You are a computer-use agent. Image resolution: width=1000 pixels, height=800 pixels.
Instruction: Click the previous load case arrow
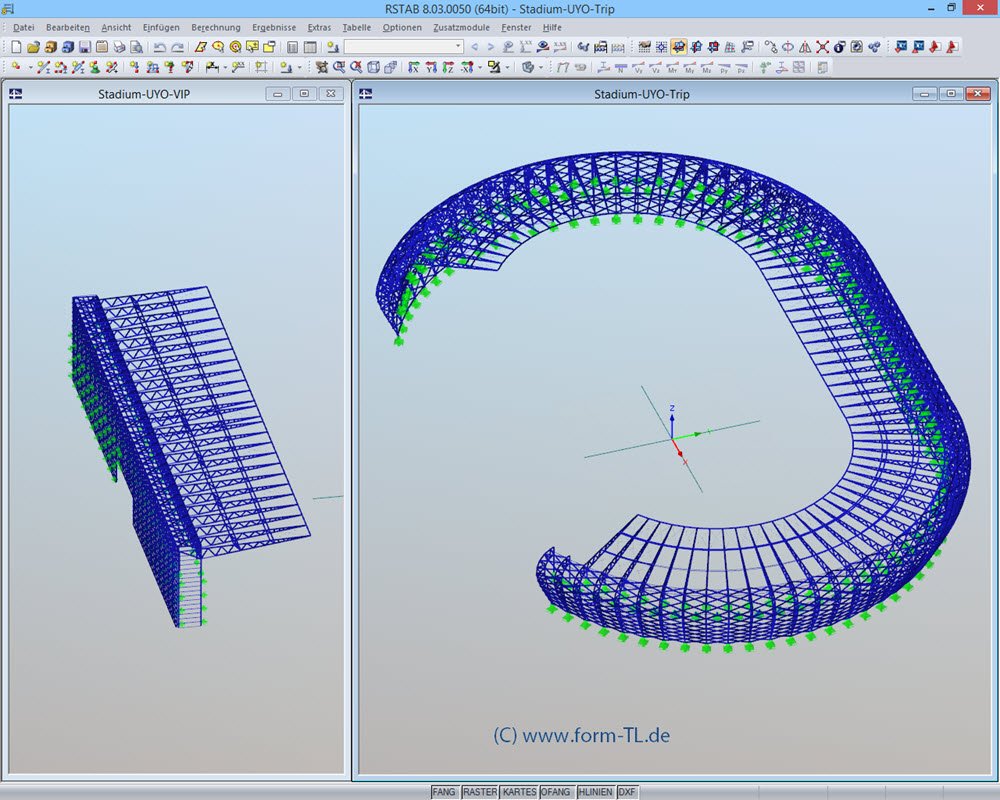[x=474, y=47]
